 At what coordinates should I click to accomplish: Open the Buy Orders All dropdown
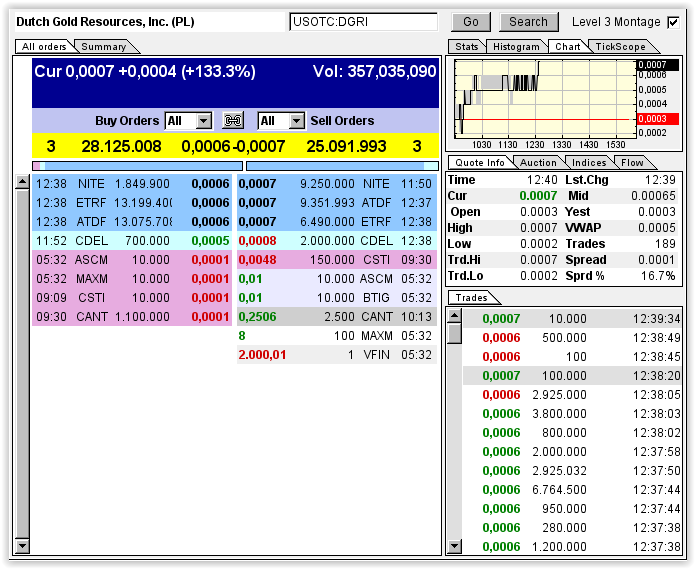(x=188, y=121)
